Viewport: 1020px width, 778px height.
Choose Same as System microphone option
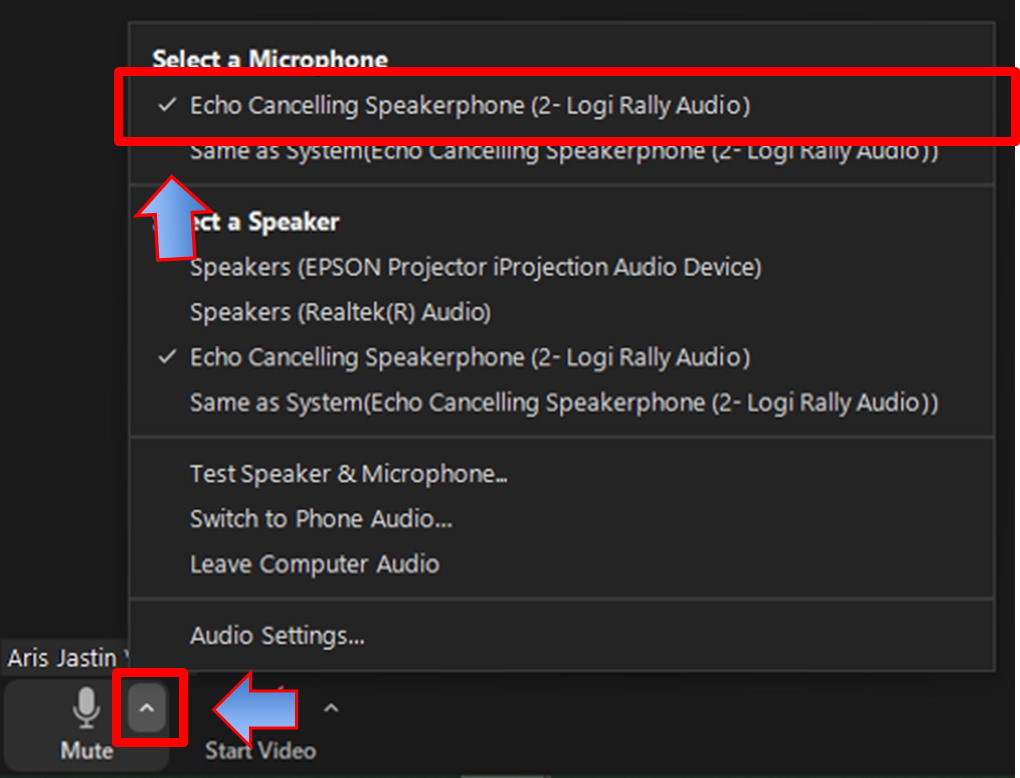click(x=564, y=152)
